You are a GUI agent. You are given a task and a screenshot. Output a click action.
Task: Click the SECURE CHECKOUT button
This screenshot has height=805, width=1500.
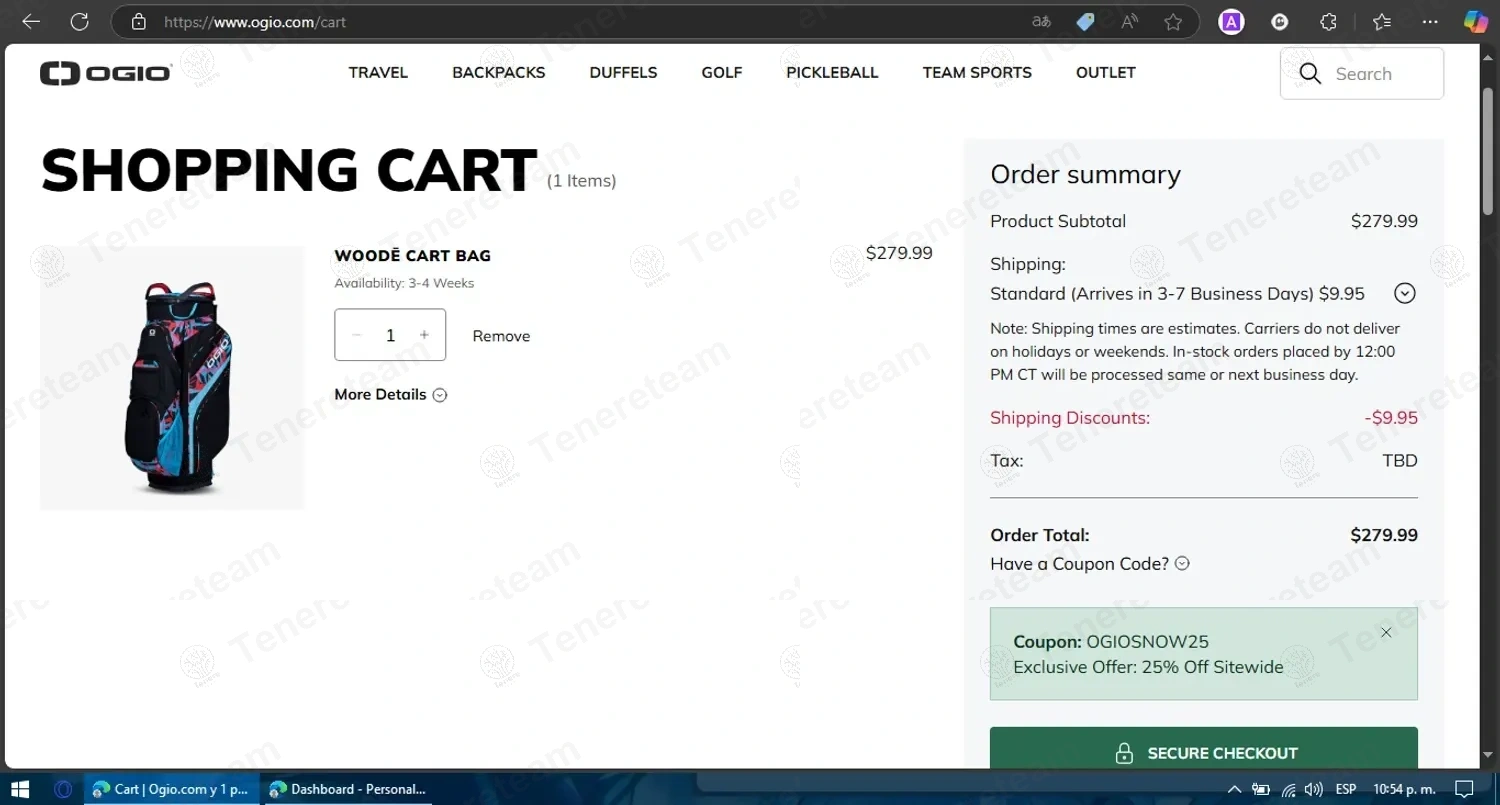[1204, 750]
